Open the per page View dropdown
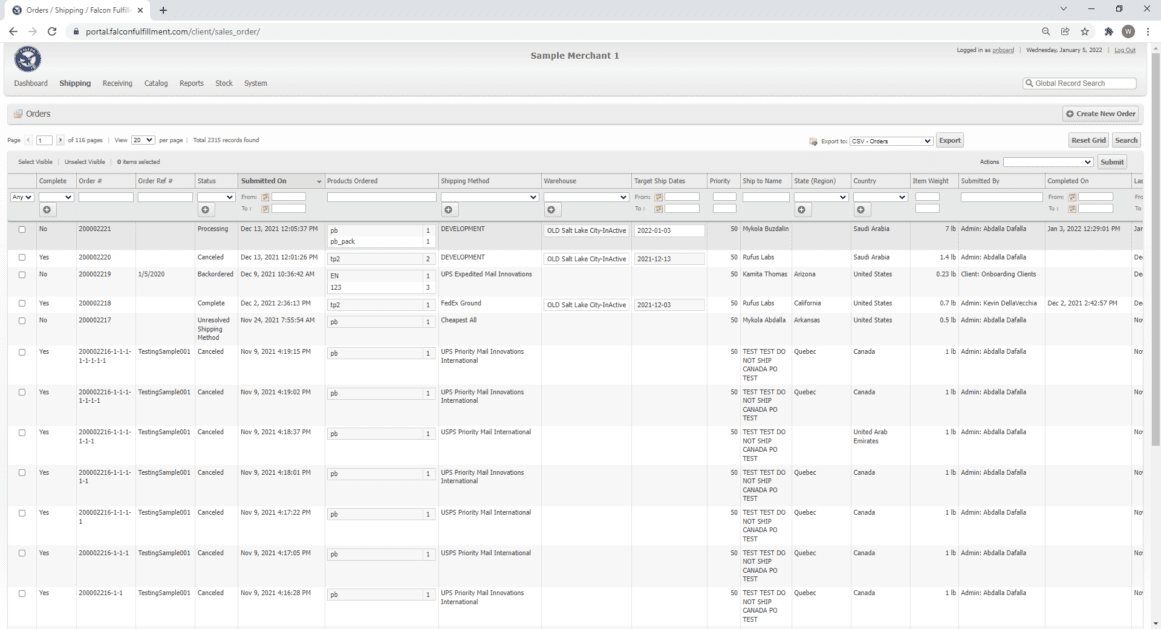This screenshot has height=629, width=1161. coord(142,140)
